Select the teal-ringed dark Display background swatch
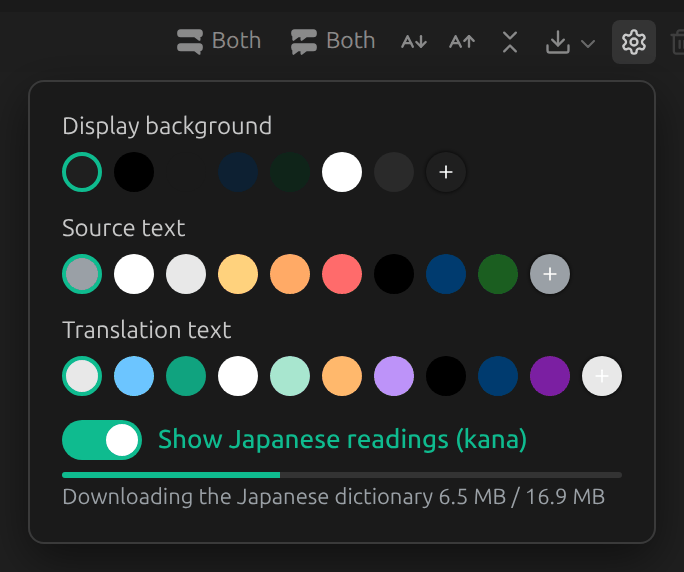Viewport: 684px width, 572px height. (x=82, y=172)
